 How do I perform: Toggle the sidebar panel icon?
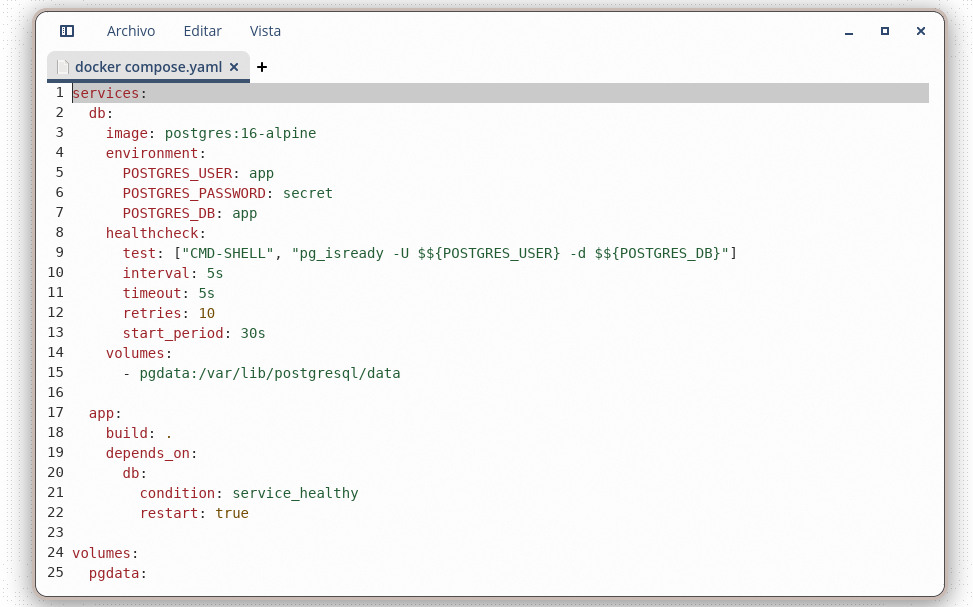click(x=67, y=31)
